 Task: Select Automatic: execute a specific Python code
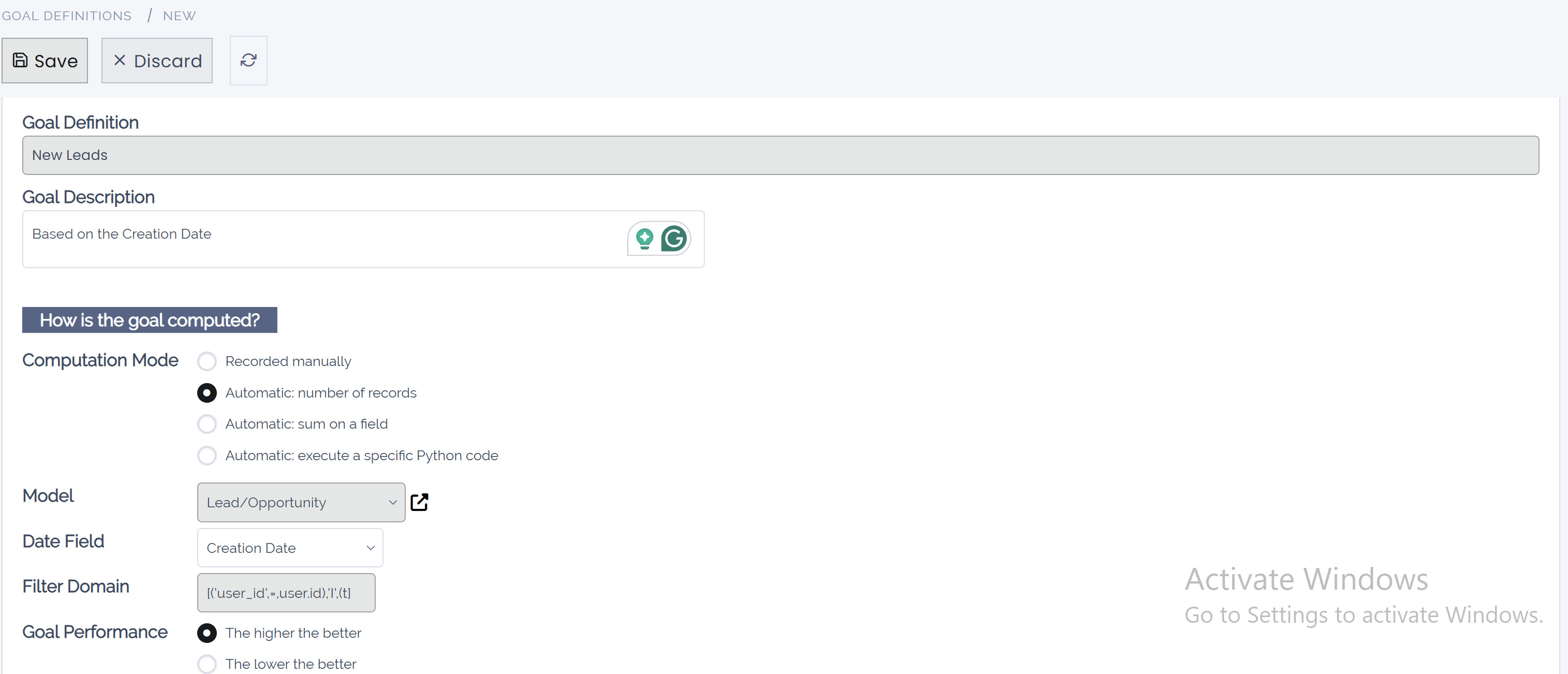click(x=207, y=456)
